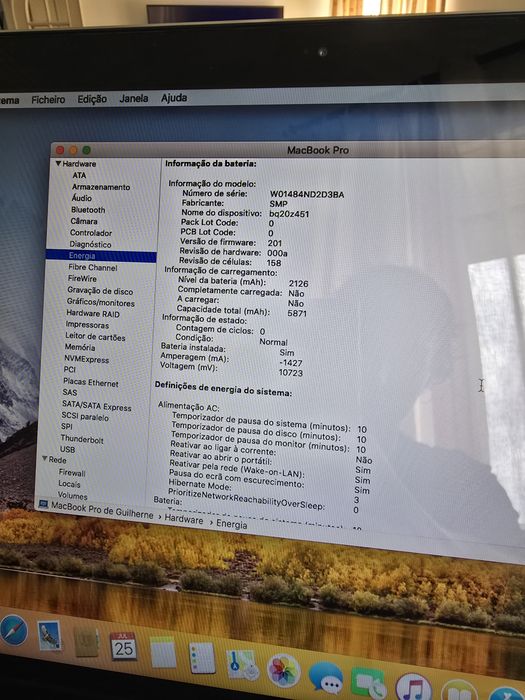525x700 pixels.
Task: Open Safari from the dock
Action: [x=13, y=630]
